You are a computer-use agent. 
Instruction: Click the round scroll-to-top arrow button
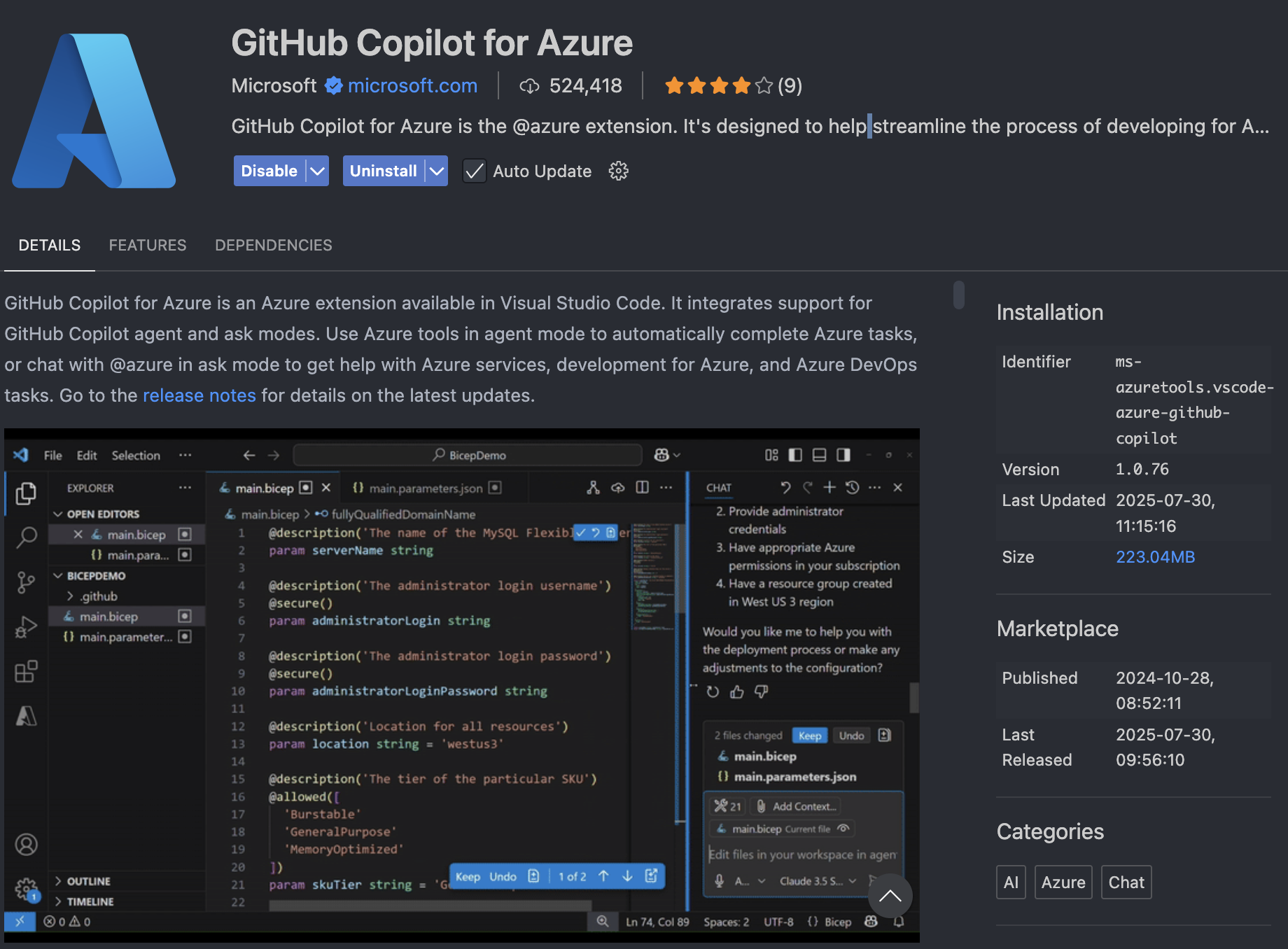[x=890, y=896]
